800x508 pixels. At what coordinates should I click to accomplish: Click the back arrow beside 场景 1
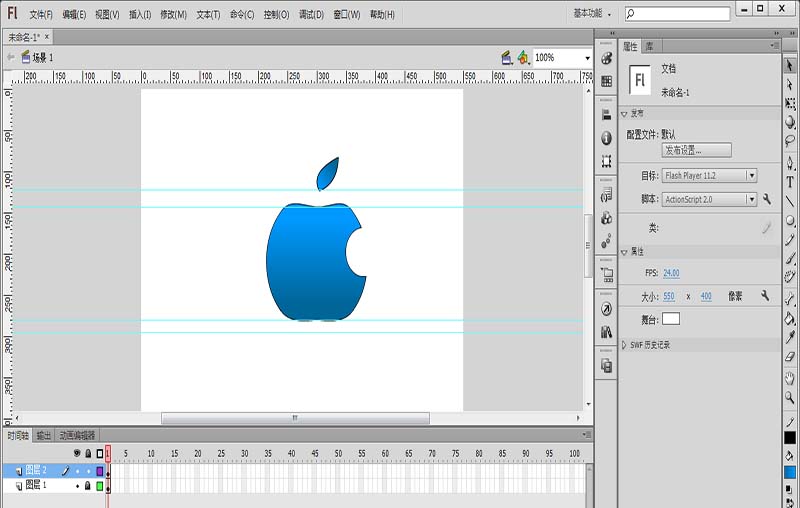point(10,57)
